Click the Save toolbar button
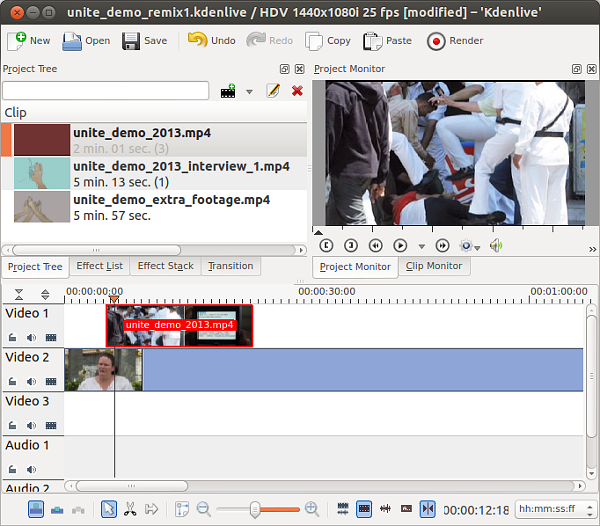The height and width of the screenshot is (526, 600). tap(145, 41)
